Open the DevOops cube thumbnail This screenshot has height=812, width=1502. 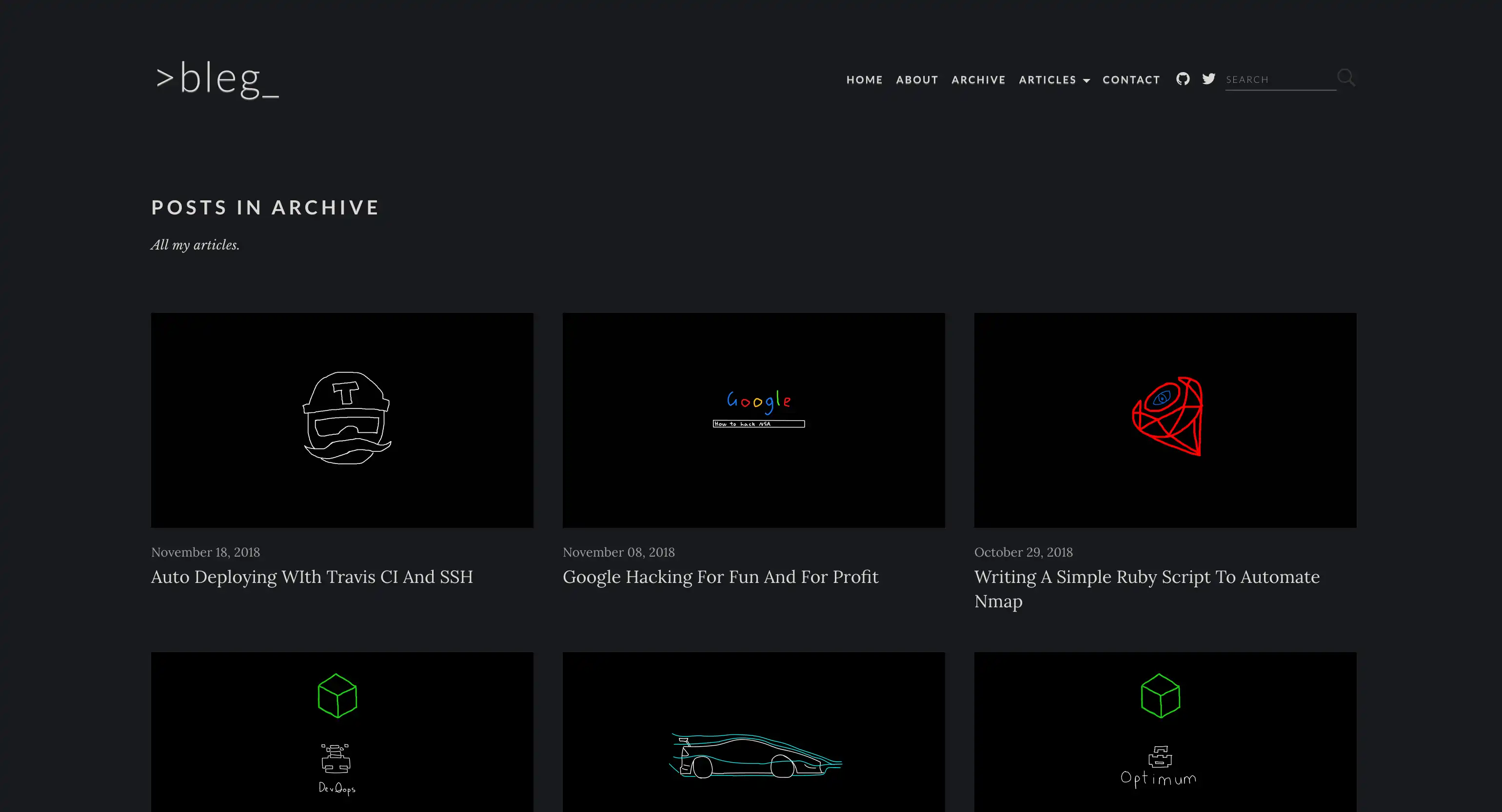click(x=342, y=732)
